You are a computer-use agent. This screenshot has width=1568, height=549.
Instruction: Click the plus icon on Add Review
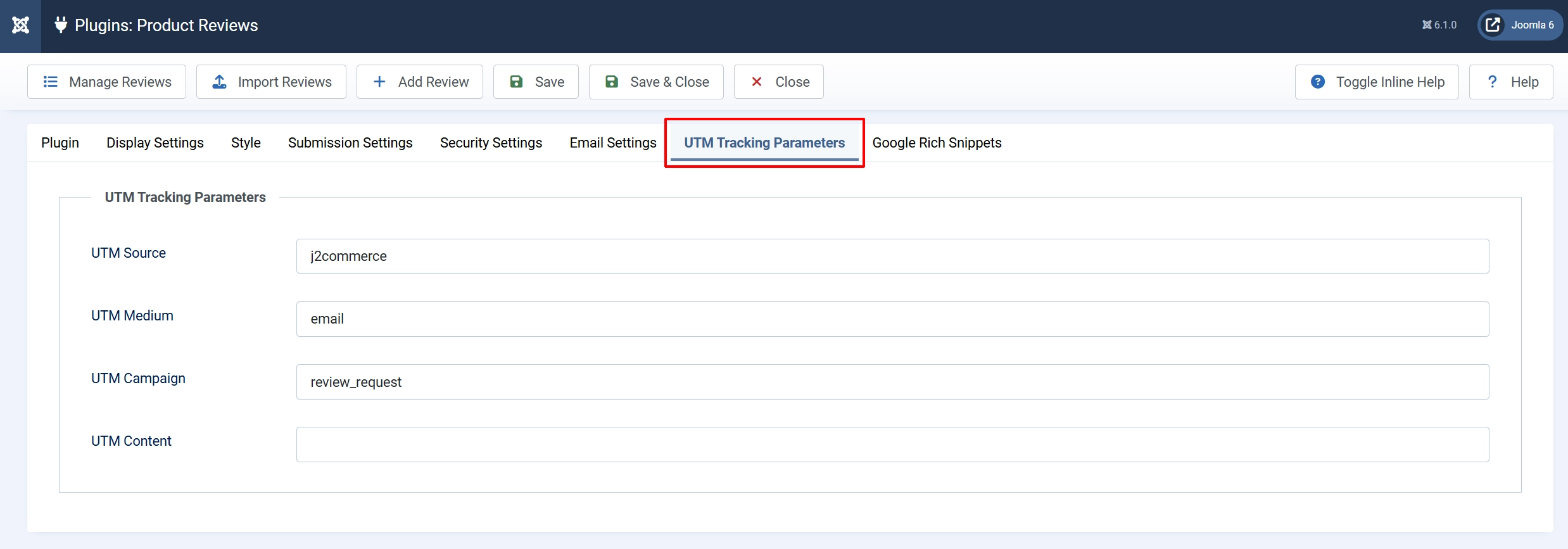(x=379, y=82)
